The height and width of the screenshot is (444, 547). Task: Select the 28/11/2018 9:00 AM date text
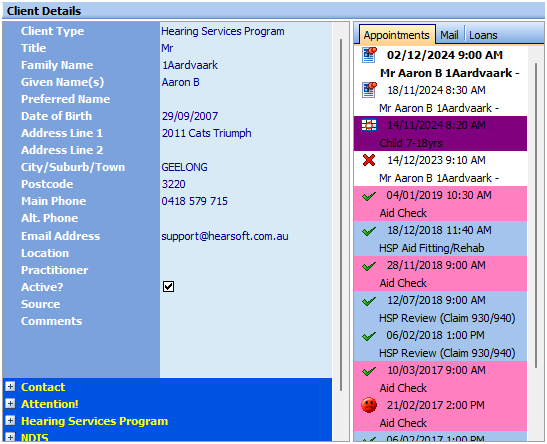[x=436, y=265]
